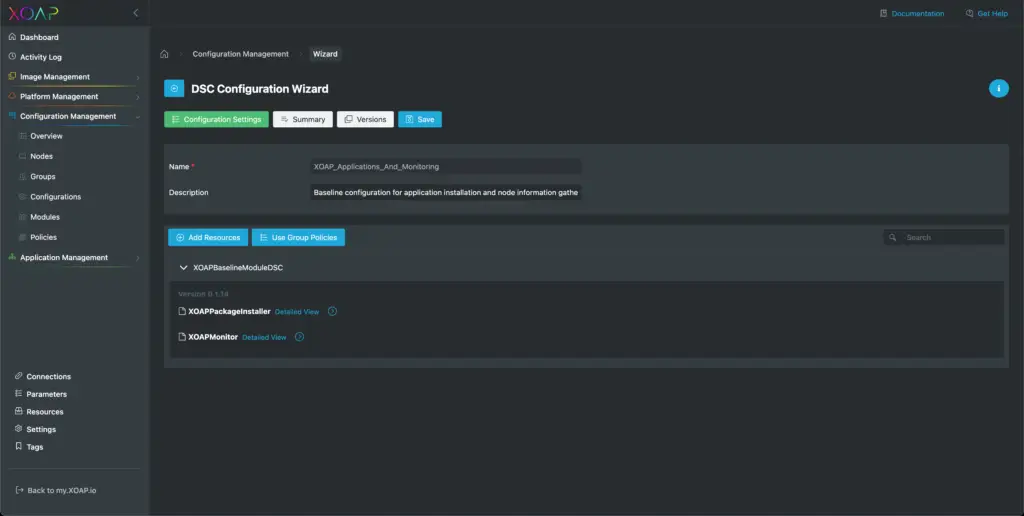Image resolution: width=1024 pixels, height=516 pixels.
Task: Click the Use Group Policies button
Action: click(x=298, y=238)
